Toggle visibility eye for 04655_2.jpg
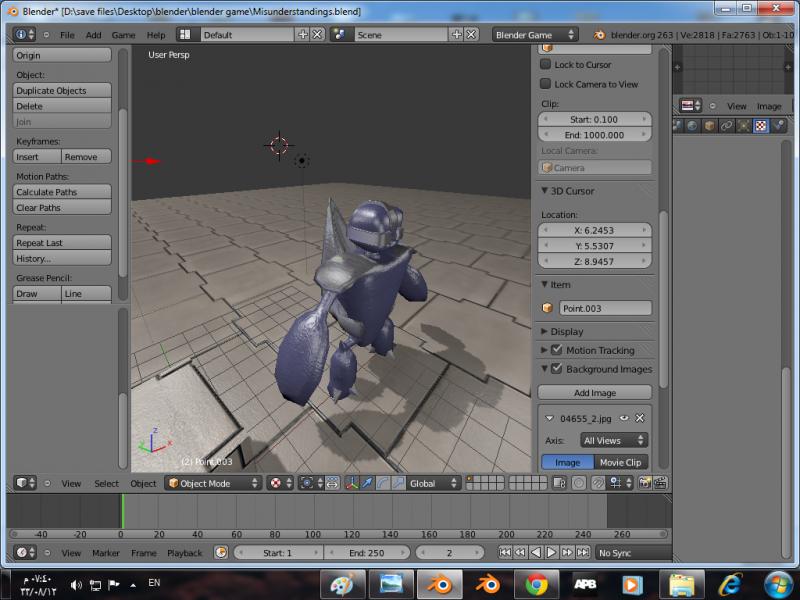This screenshot has height=600, width=800. pyautogui.click(x=624, y=418)
